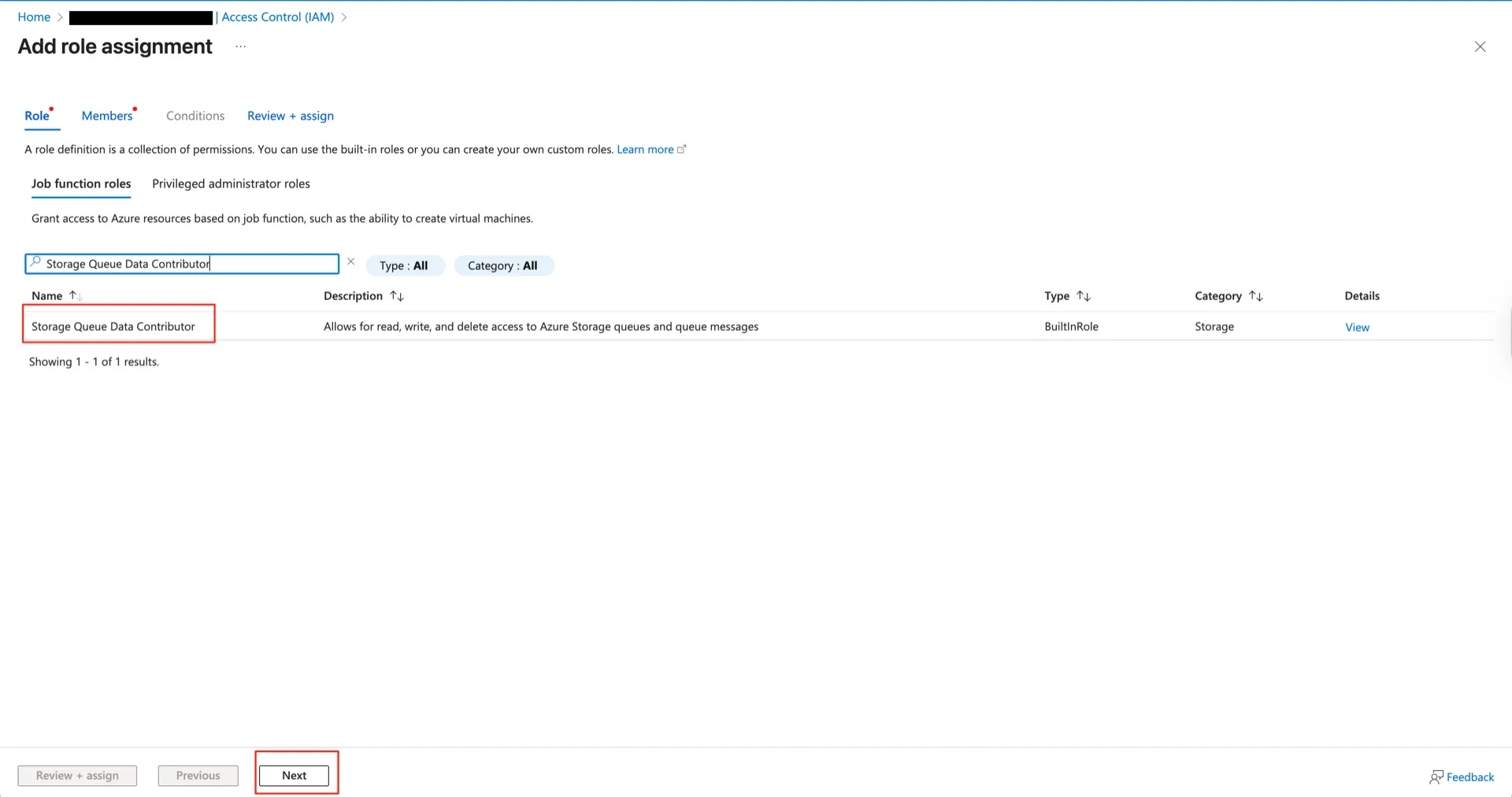Select Privileged administrator roles tab
This screenshot has width=1512, height=797.
coord(231,183)
